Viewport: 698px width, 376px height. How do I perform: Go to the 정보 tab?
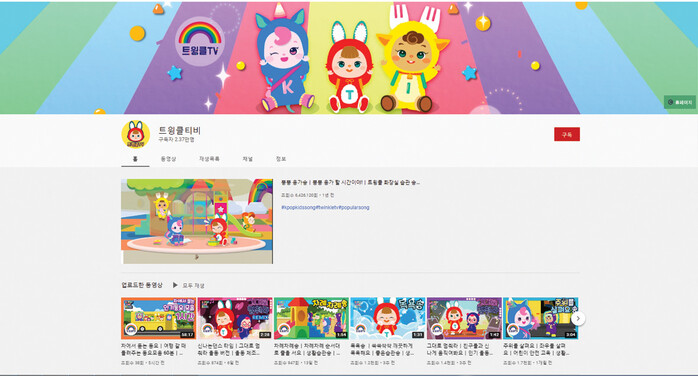click(x=281, y=159)
